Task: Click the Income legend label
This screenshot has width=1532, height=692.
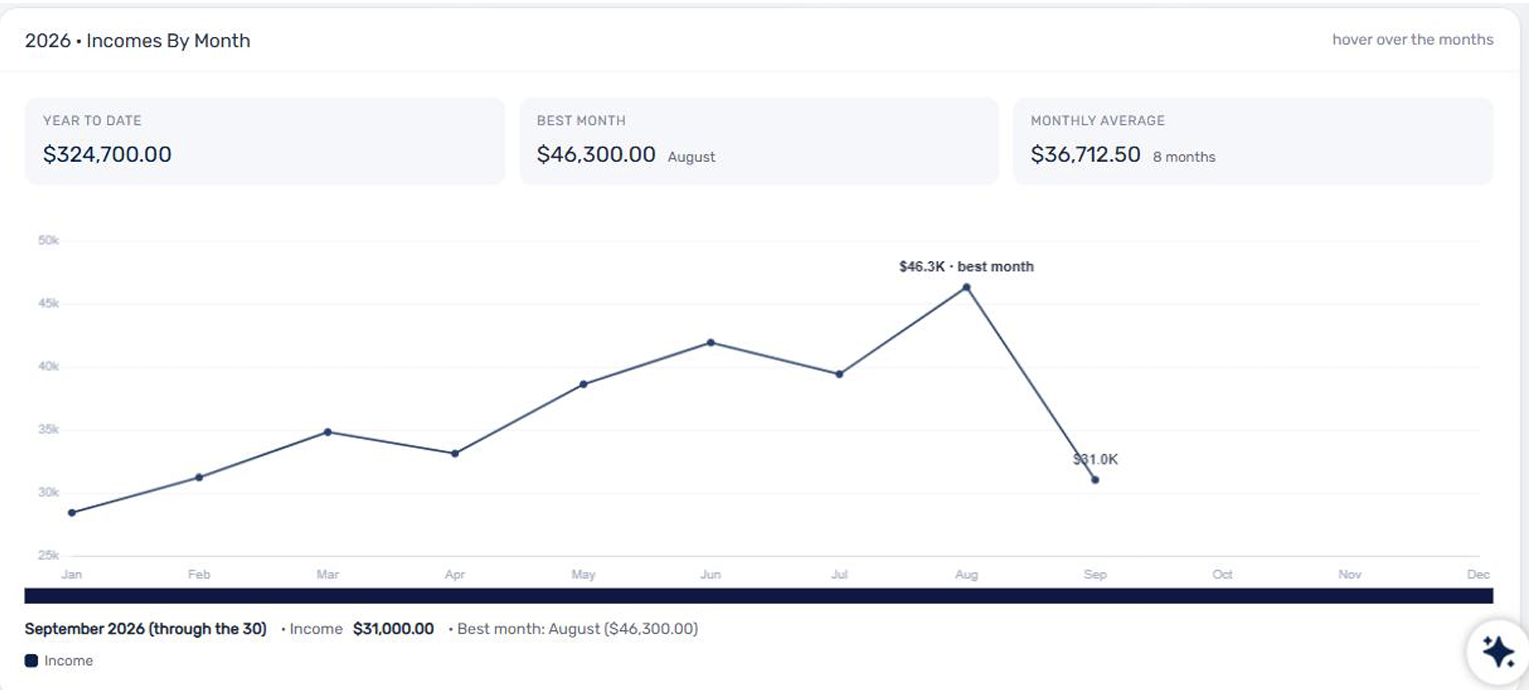Action: (68, 661)
